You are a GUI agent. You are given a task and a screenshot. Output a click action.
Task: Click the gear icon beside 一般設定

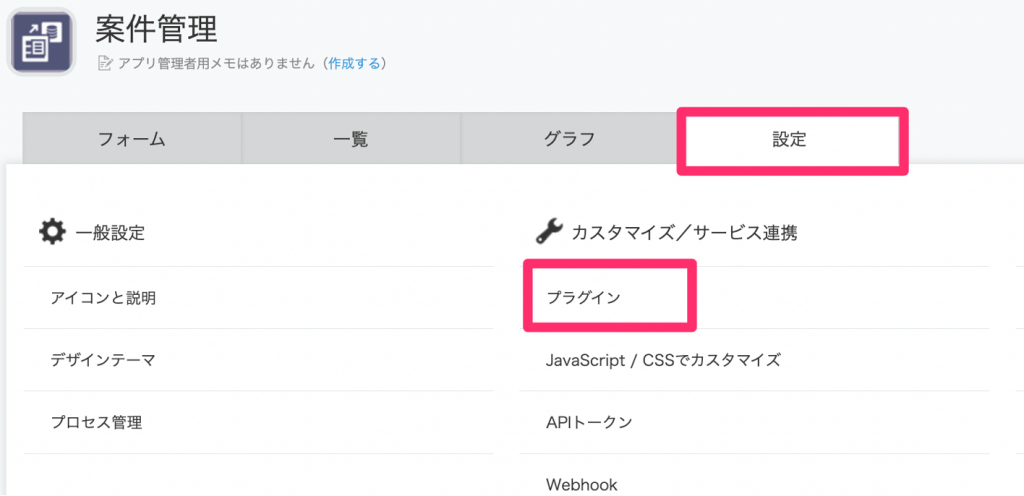click(52, 232)
